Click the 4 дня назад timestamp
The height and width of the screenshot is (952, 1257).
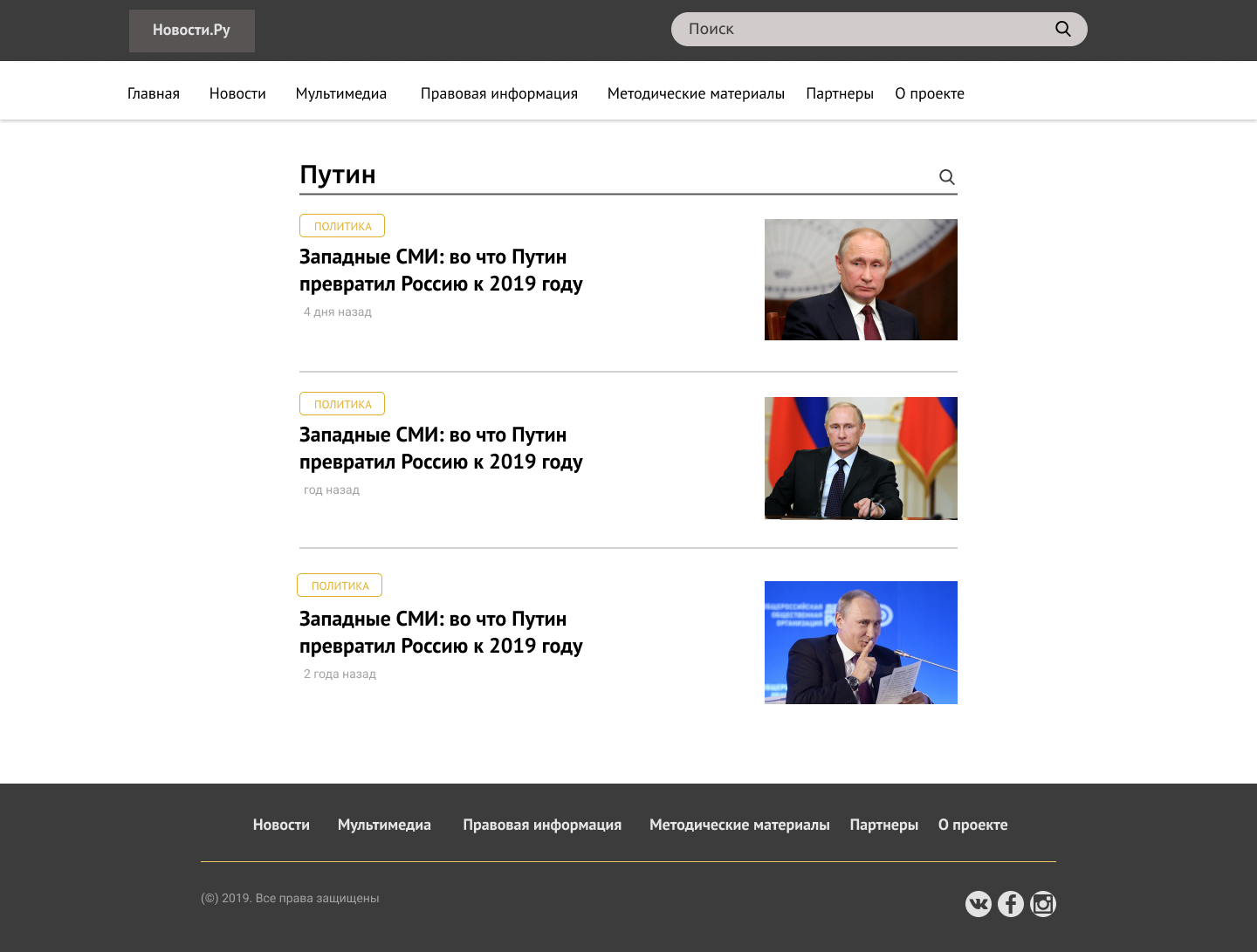(338, 312)
